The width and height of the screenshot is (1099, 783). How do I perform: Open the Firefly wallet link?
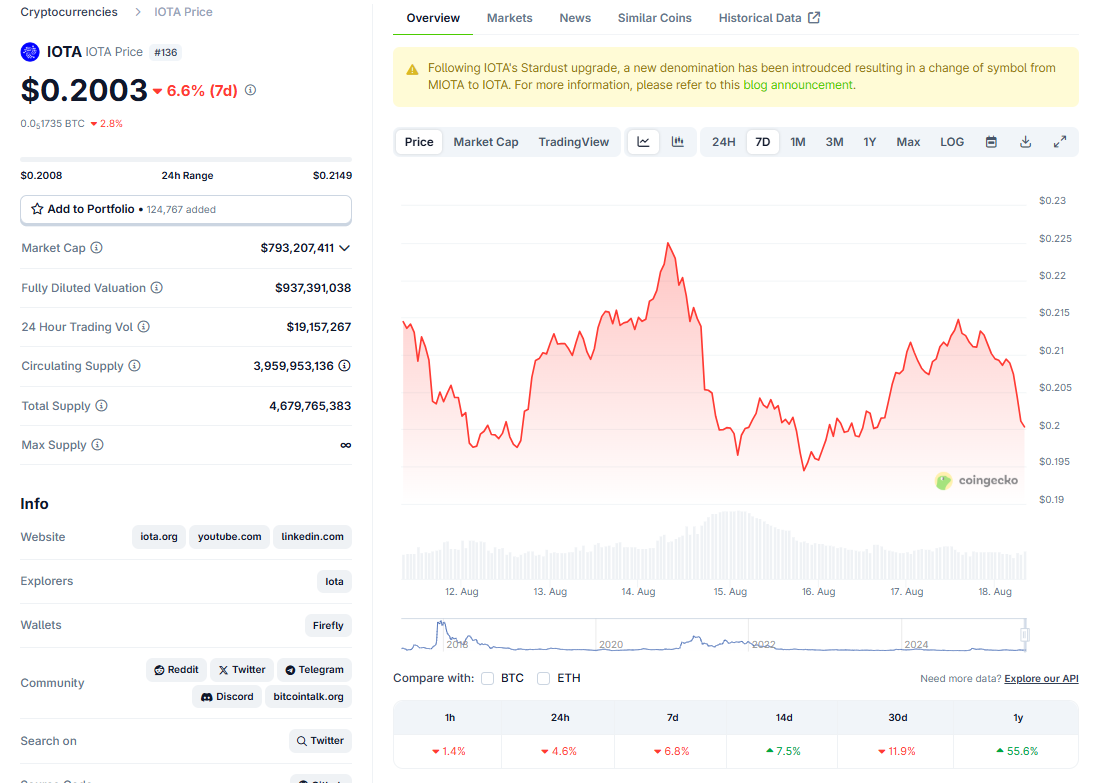(x=328, y=625)
